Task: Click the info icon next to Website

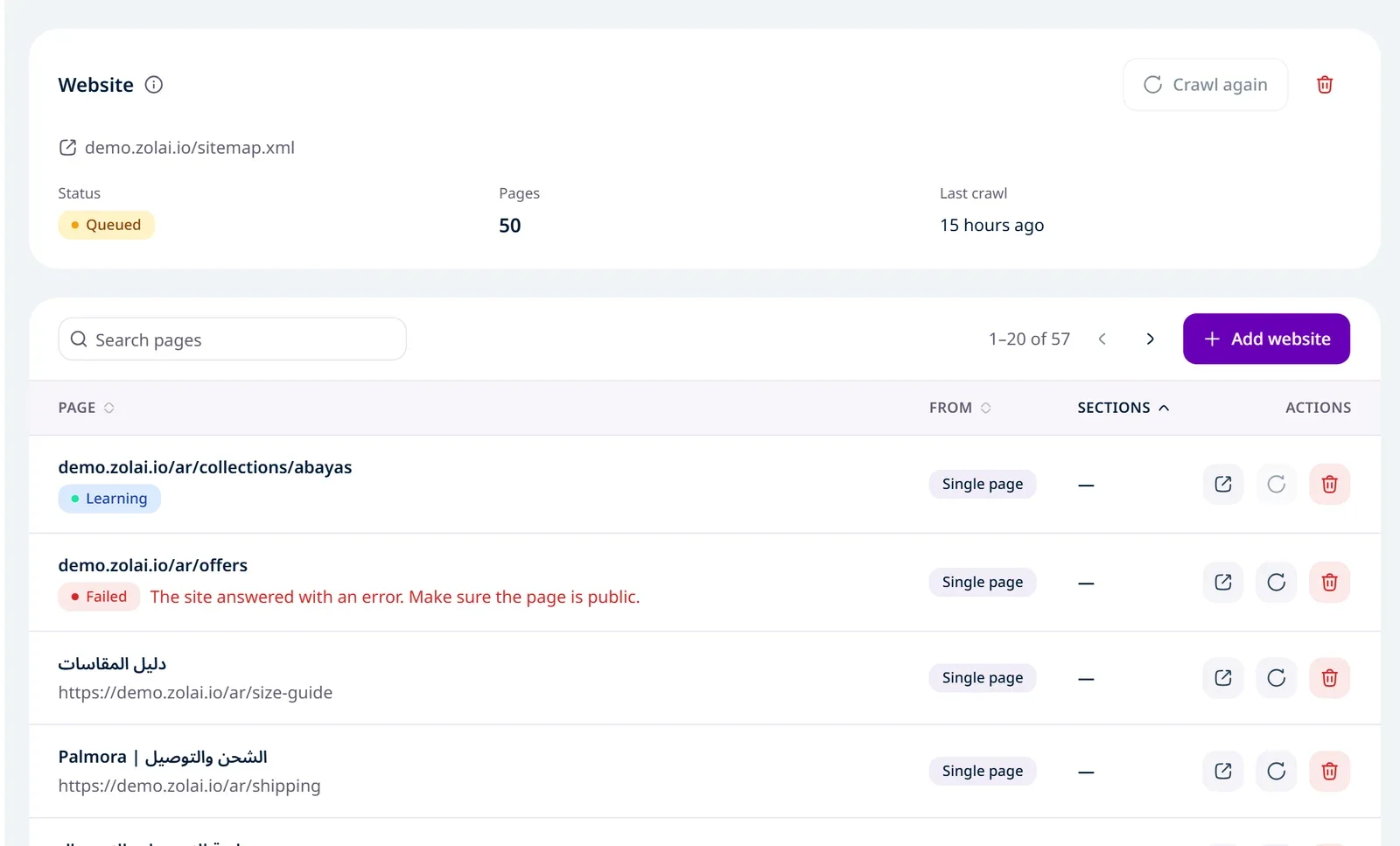Action: click(154, 85)
